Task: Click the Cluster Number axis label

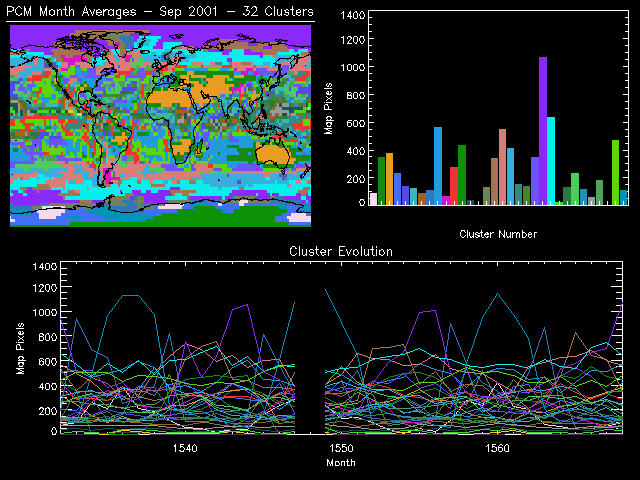Action: point(498,234)
